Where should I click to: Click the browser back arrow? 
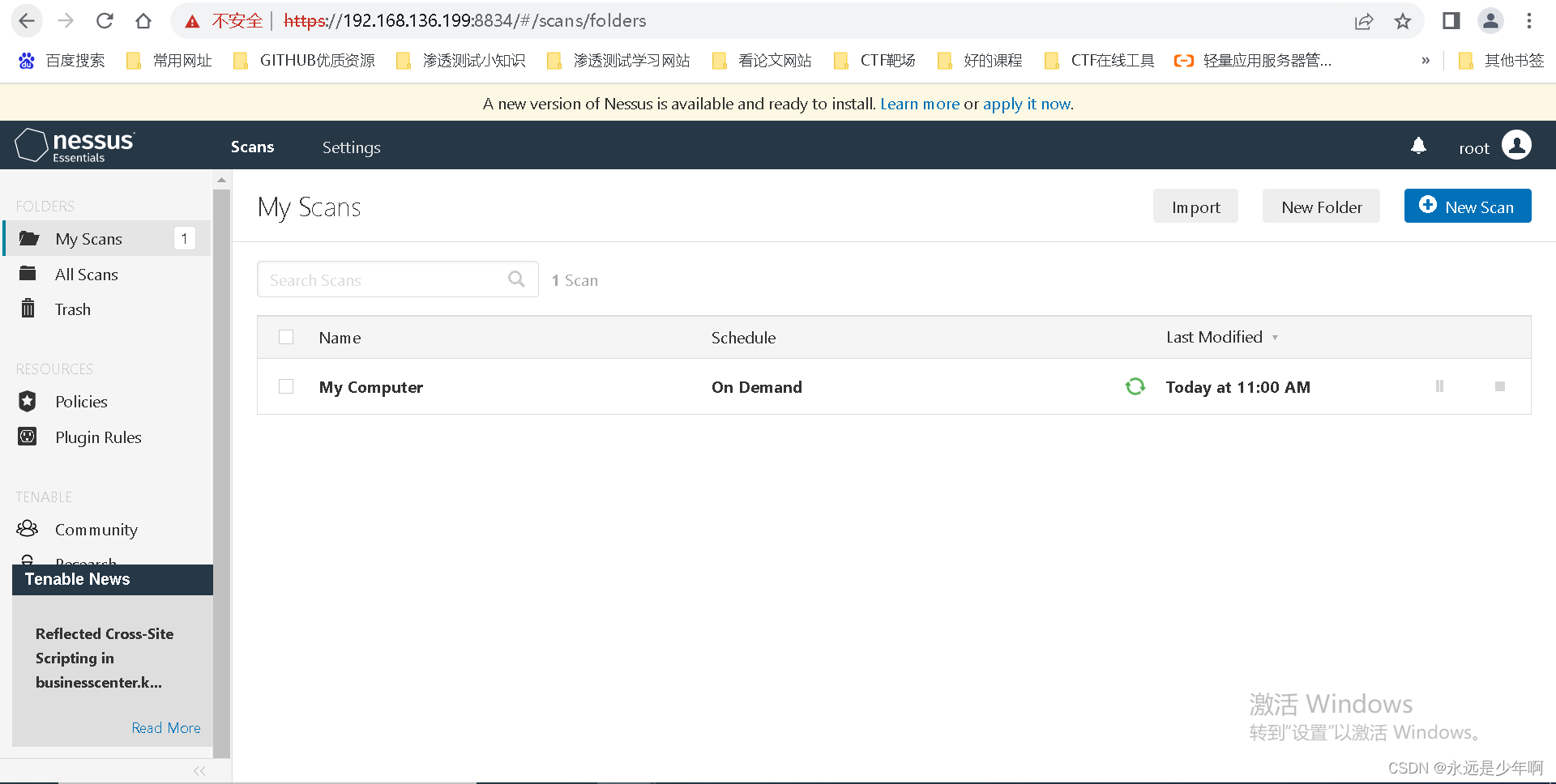click(27, 21)
